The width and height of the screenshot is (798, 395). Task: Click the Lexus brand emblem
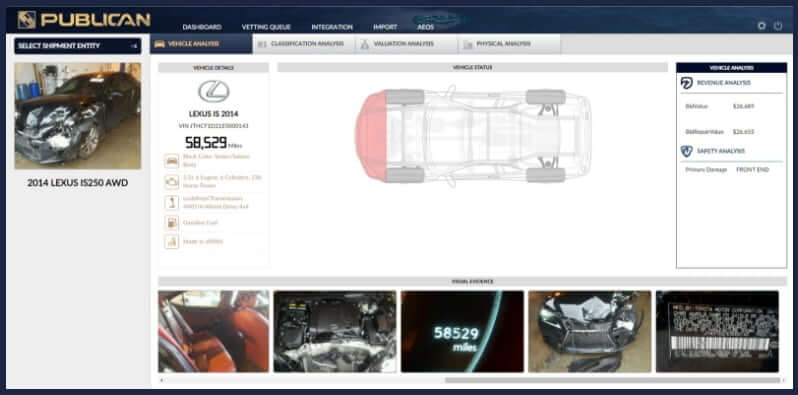pyautogui.click(x=214, y=92)
